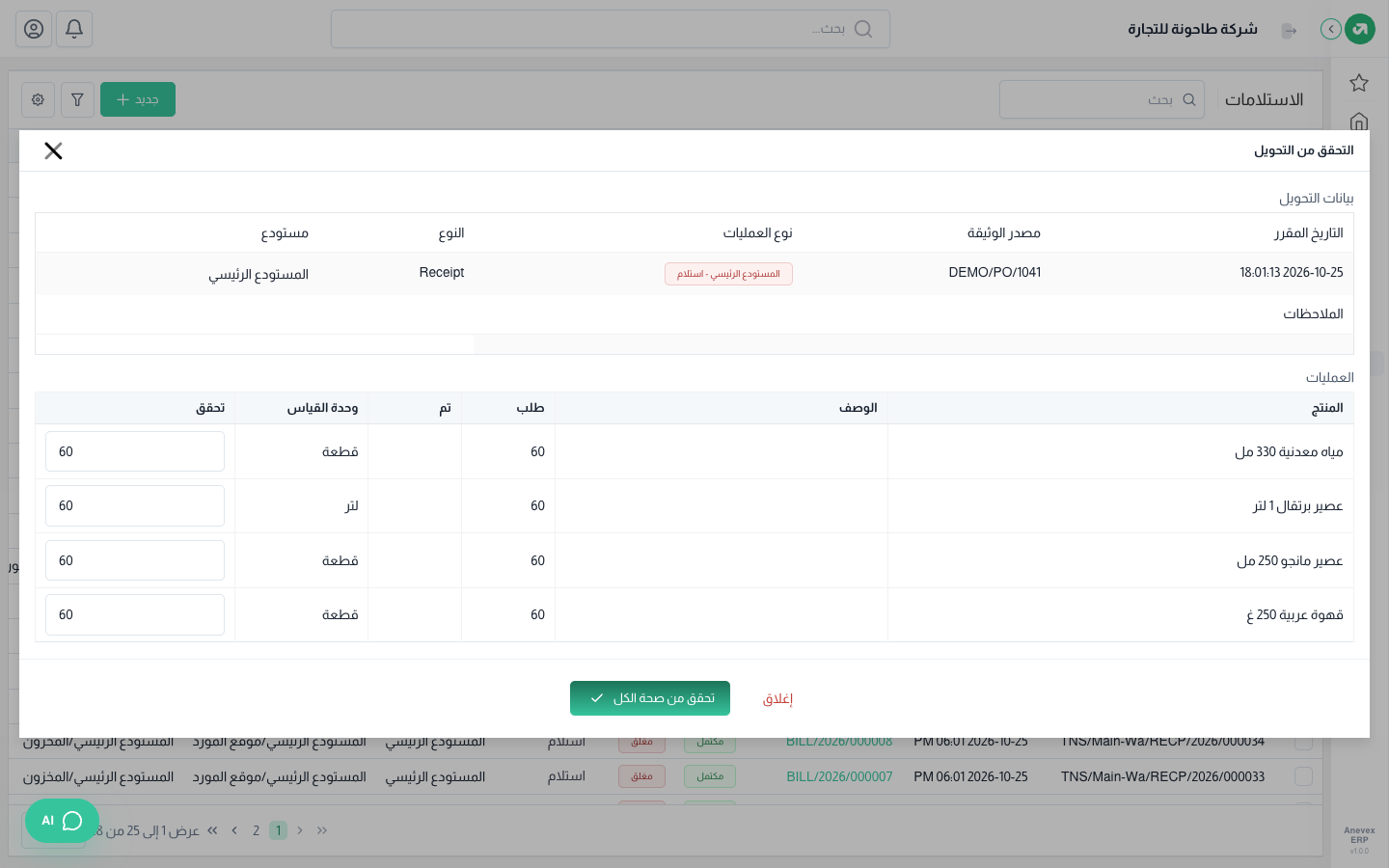1389x868 pixels.
Task: Click verify quantity field for مياه معدنية 330 مل
Action: (x=135, y=451)
